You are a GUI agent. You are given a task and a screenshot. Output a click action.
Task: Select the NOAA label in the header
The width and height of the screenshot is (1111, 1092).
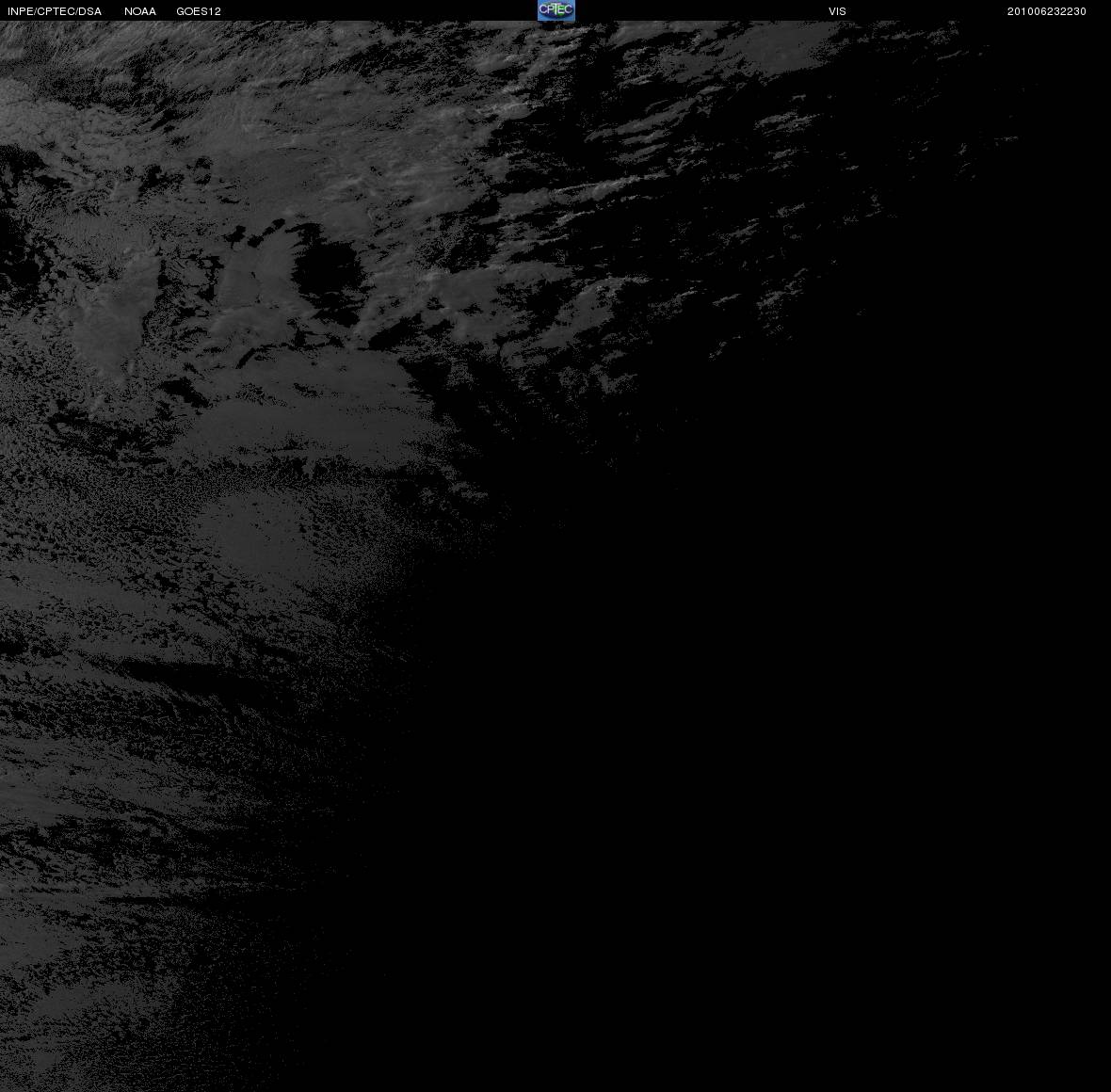(139, 11)
